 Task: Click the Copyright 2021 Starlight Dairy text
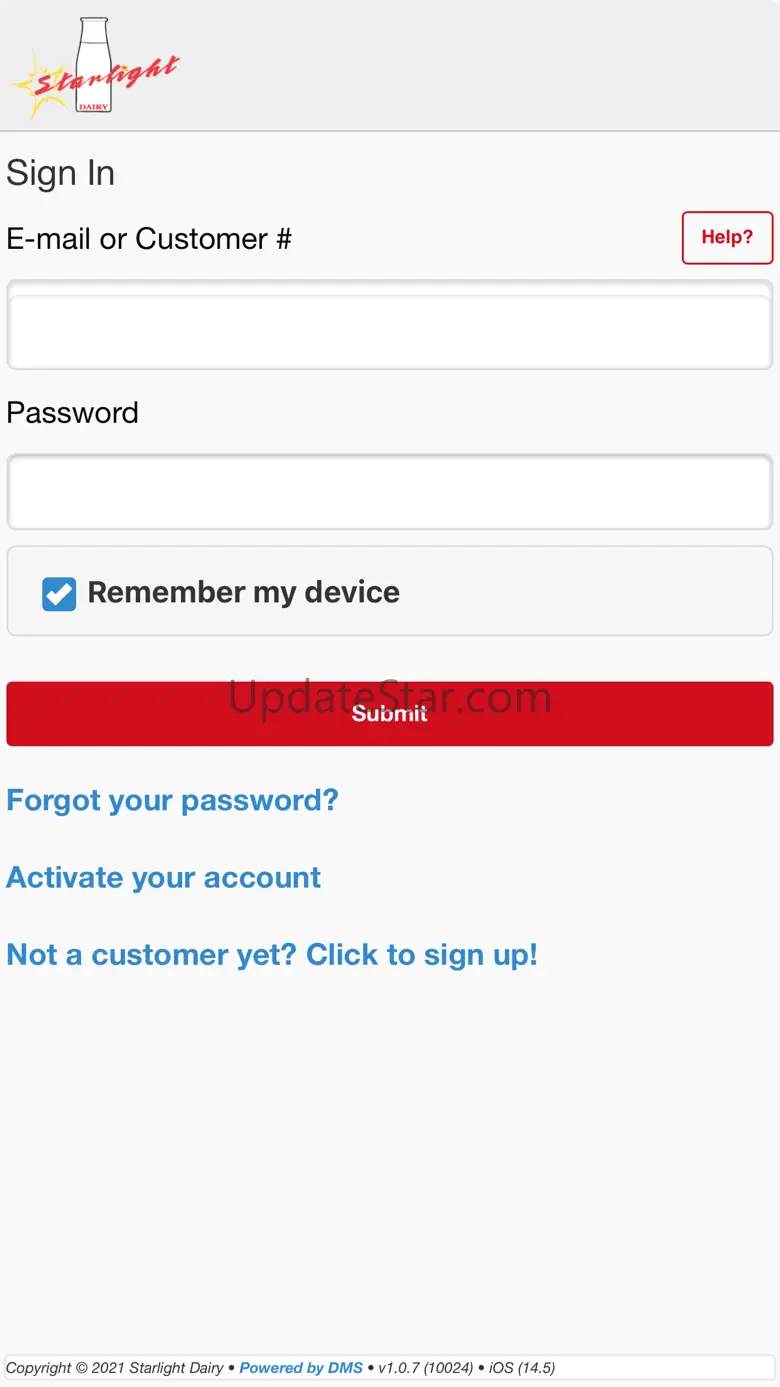click(115, 1368)
